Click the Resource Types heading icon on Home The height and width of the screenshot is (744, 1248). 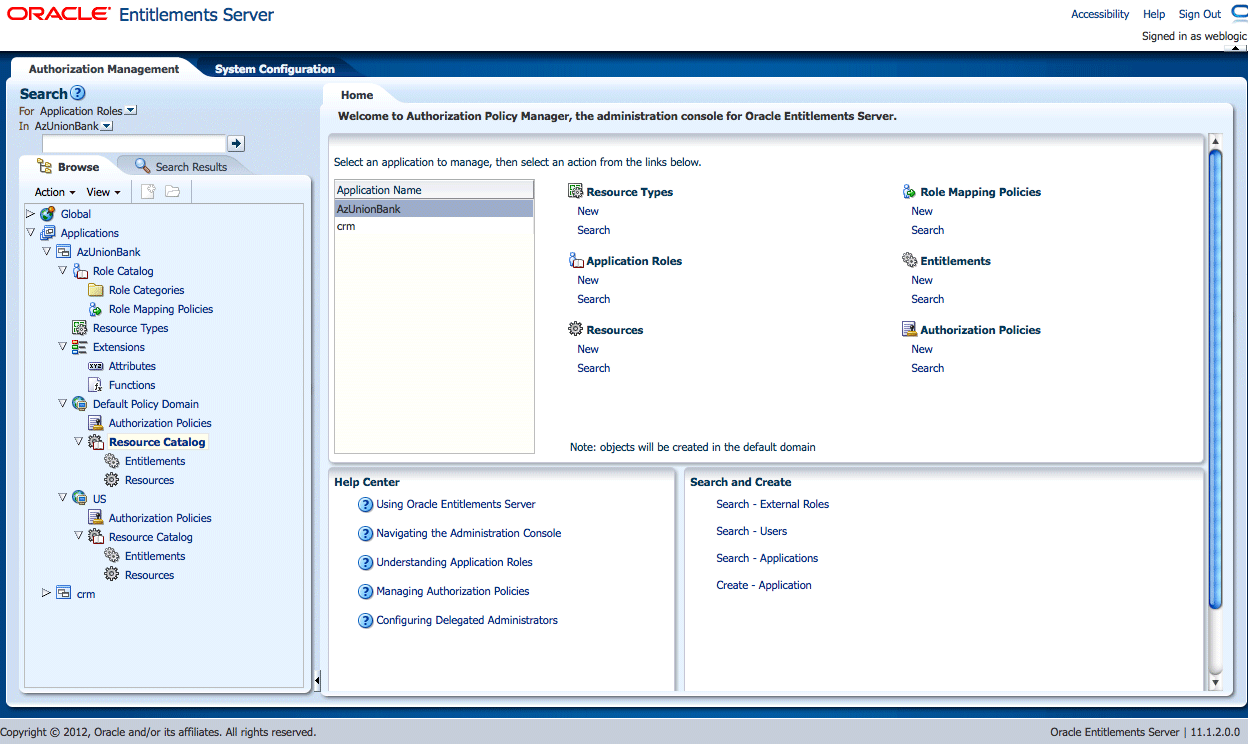click(x=575, y=191)
